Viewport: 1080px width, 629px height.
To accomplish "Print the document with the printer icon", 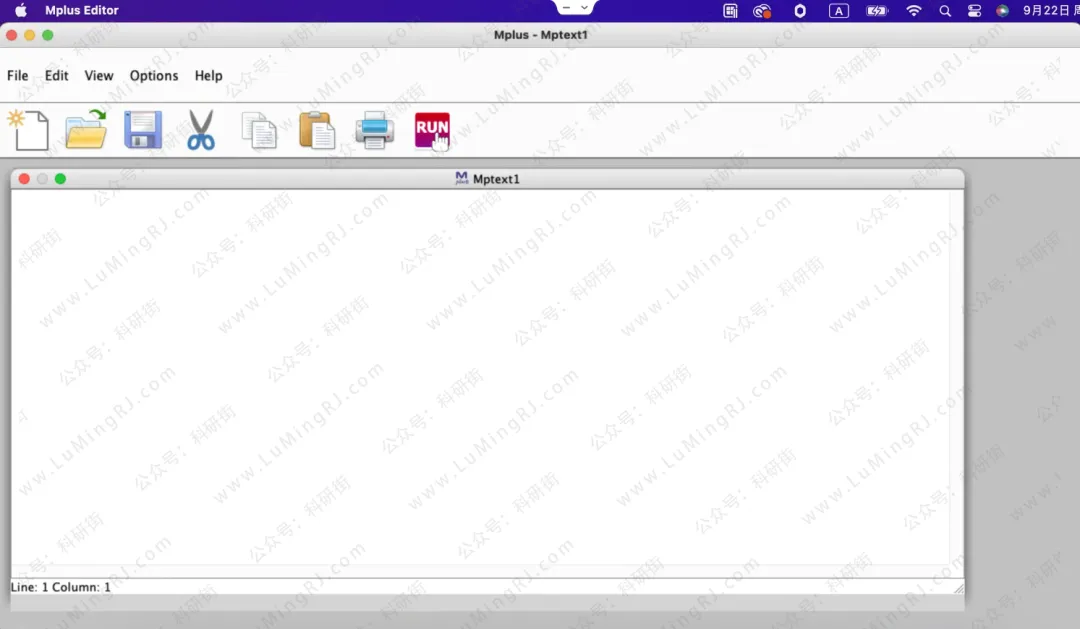I will pos(375,130).
